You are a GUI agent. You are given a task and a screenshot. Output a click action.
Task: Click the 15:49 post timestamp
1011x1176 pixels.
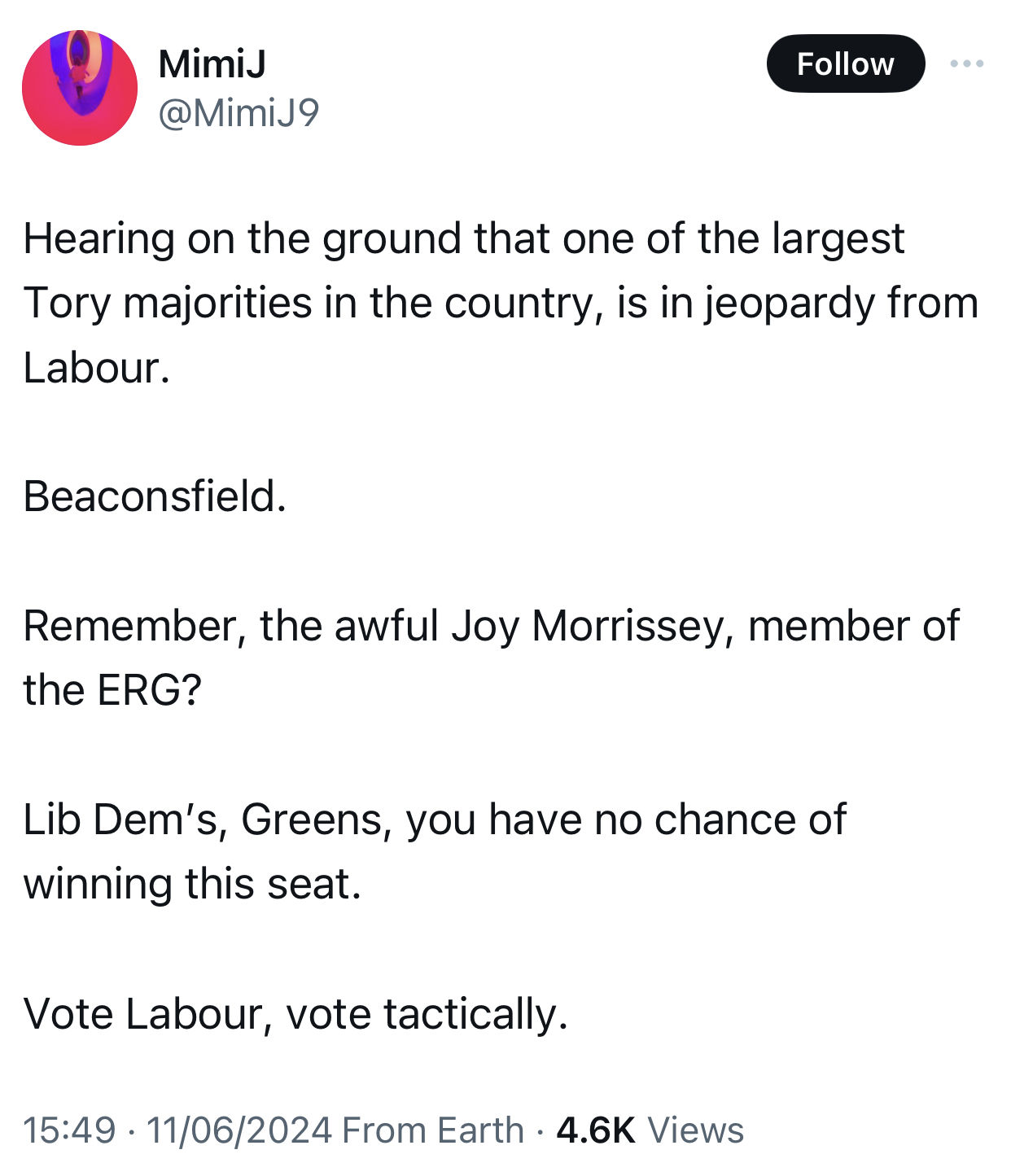pos(69,1130)
